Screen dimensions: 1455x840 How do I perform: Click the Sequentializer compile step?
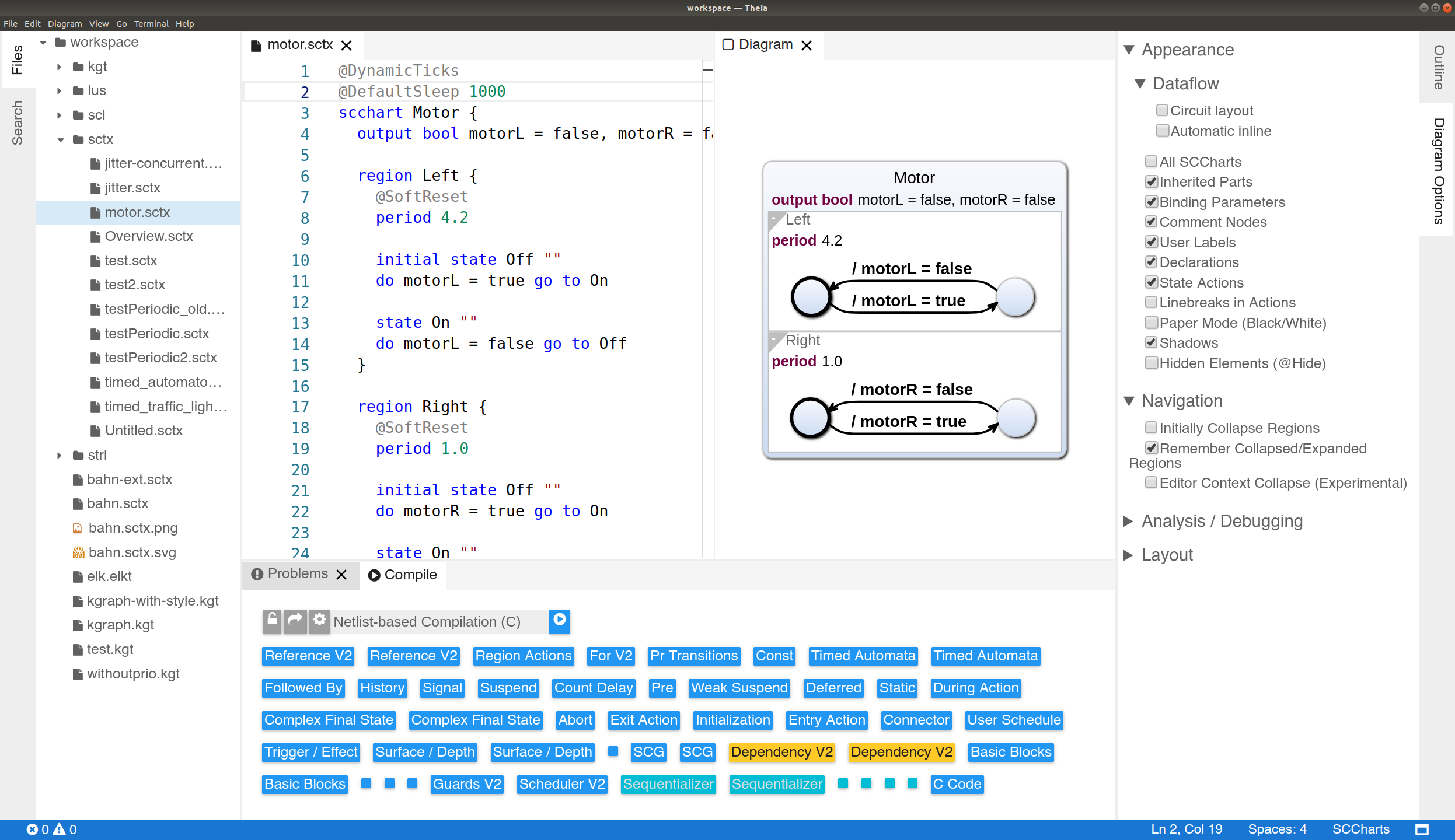click(x=668, y=784)
